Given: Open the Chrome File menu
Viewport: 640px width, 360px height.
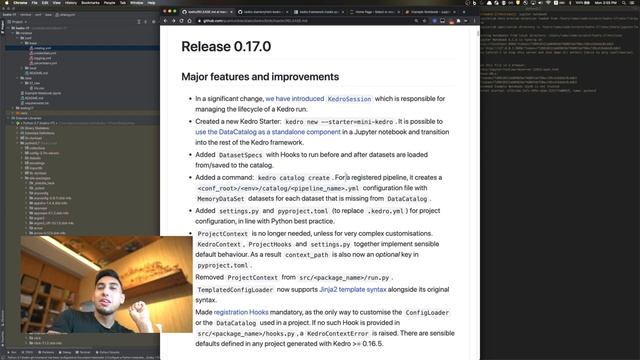Looking at the screenshot, I should [x=34, y=3].
